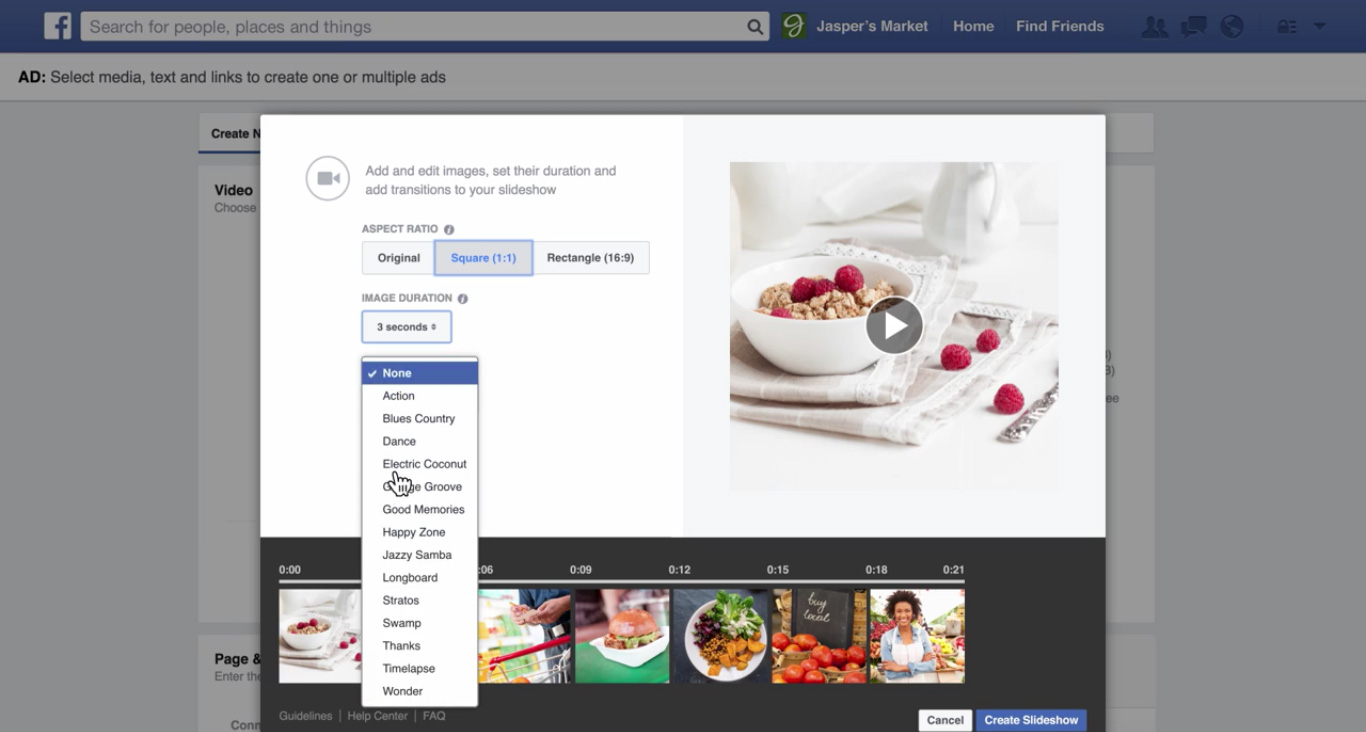The height and width of the screenshot is (732, 1366).
Task: Open the Help Center link
Action: [377, 716]
